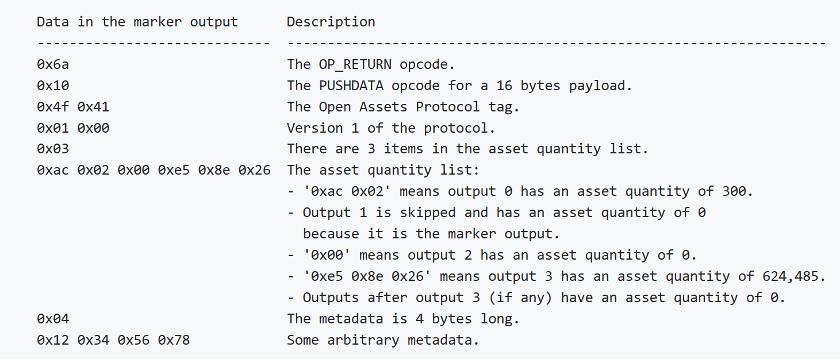The height and width of the screenshot is (360, 840).
Task: Select the '0xac 0x02 0x00 0xe5 0x8e 0x26' bytes
Action: click(153, 170)
